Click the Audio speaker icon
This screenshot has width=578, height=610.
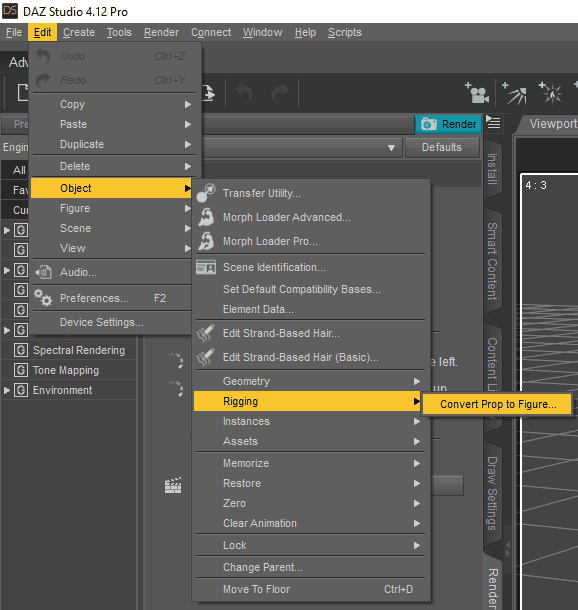[x=43, y=272]
